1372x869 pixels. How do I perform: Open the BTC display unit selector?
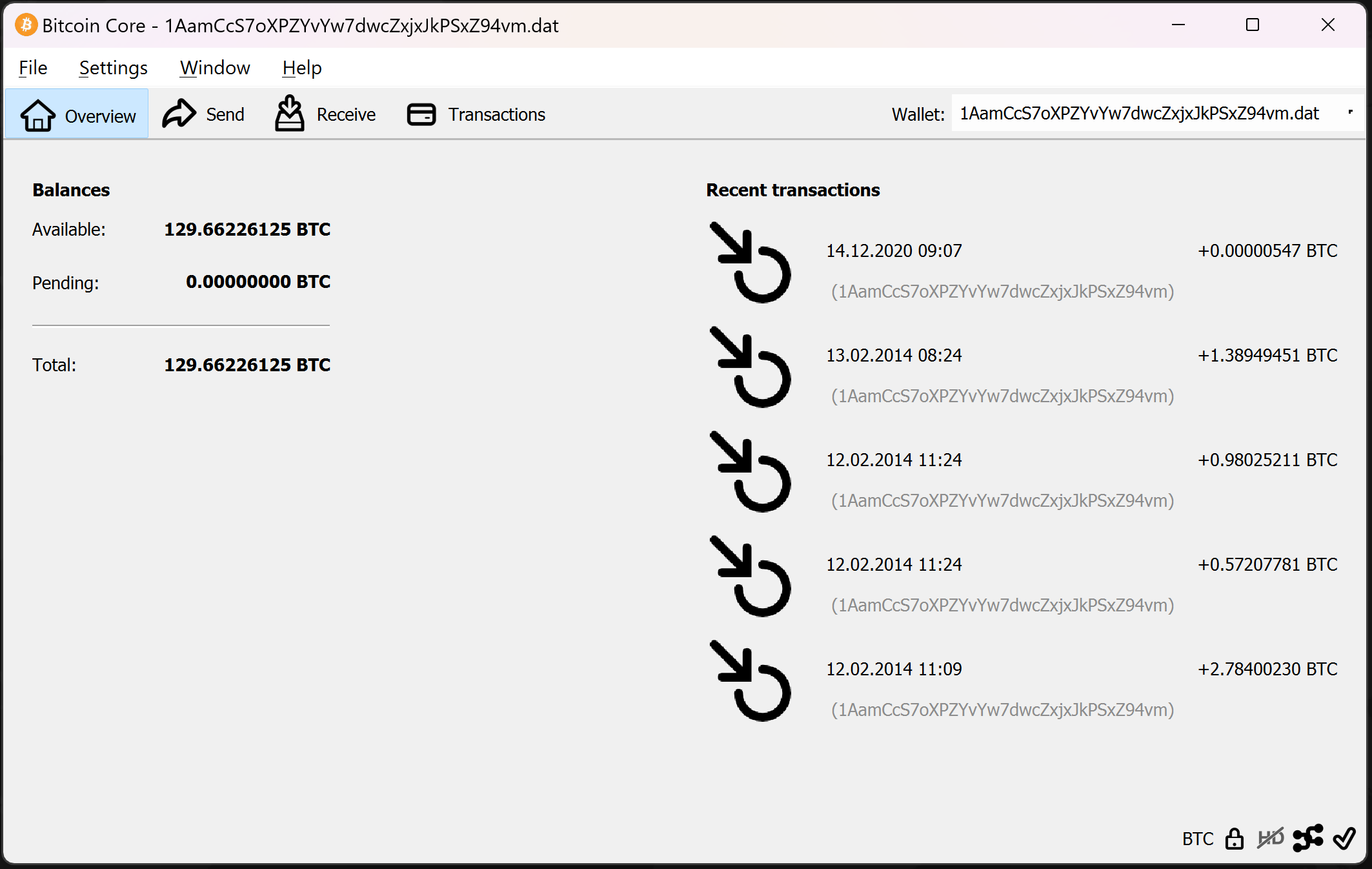1197,839
